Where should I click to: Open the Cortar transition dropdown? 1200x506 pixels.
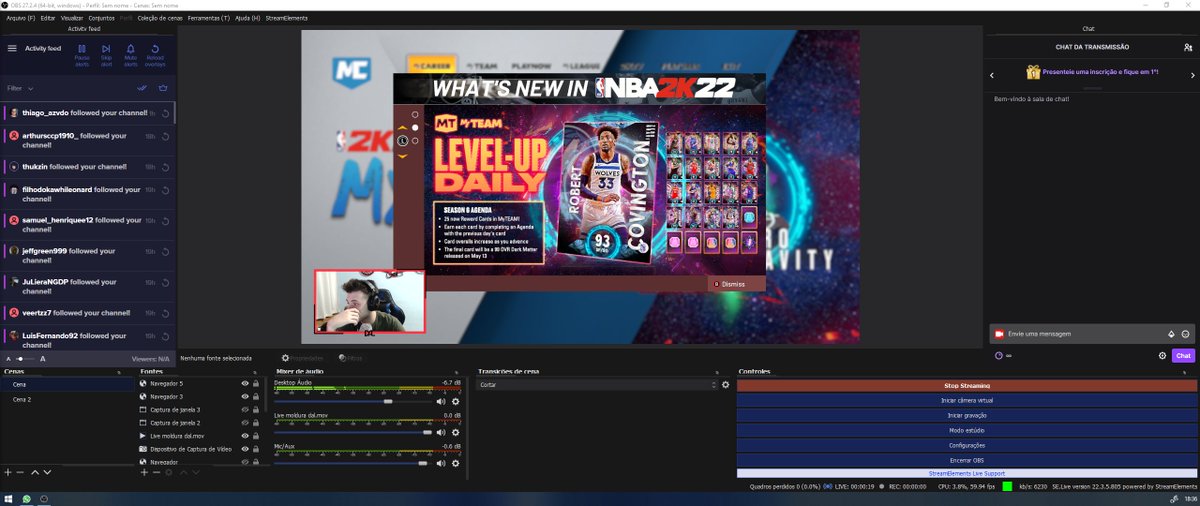click(x=597, y=384)
